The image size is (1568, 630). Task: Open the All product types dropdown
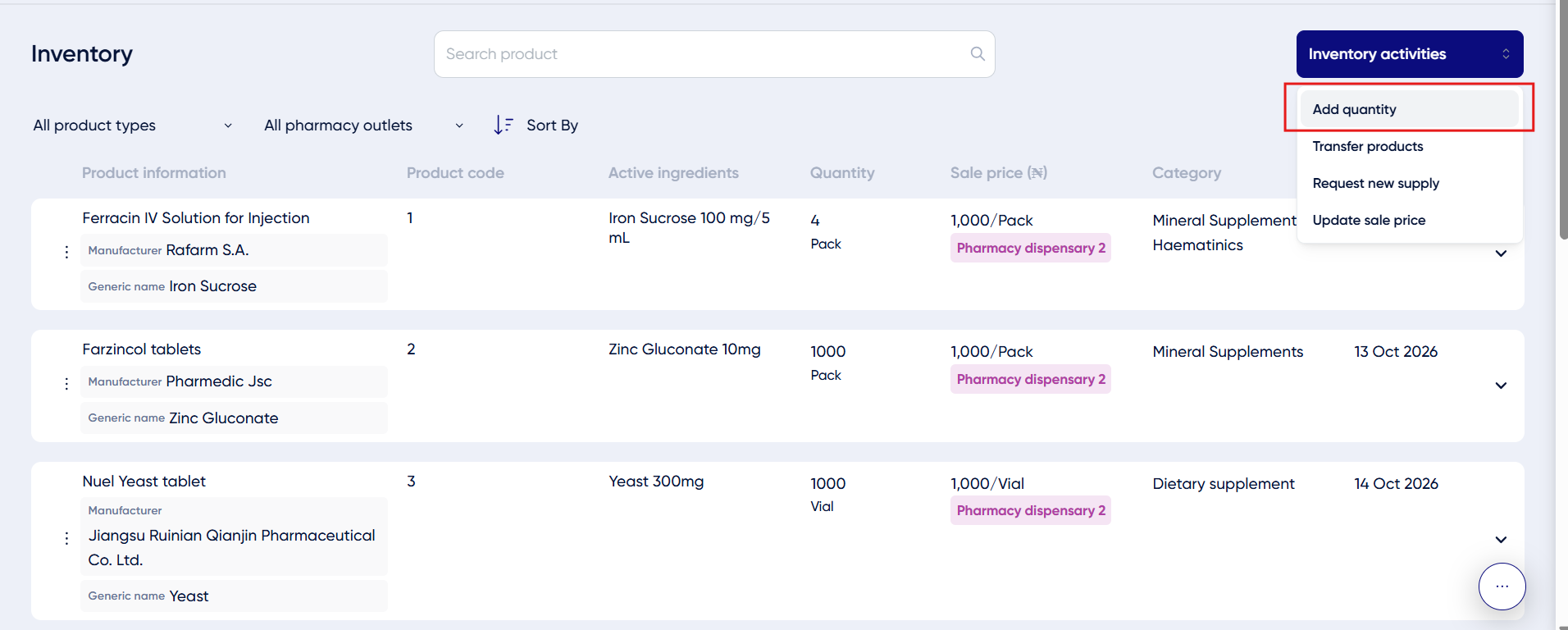point(133,125)
